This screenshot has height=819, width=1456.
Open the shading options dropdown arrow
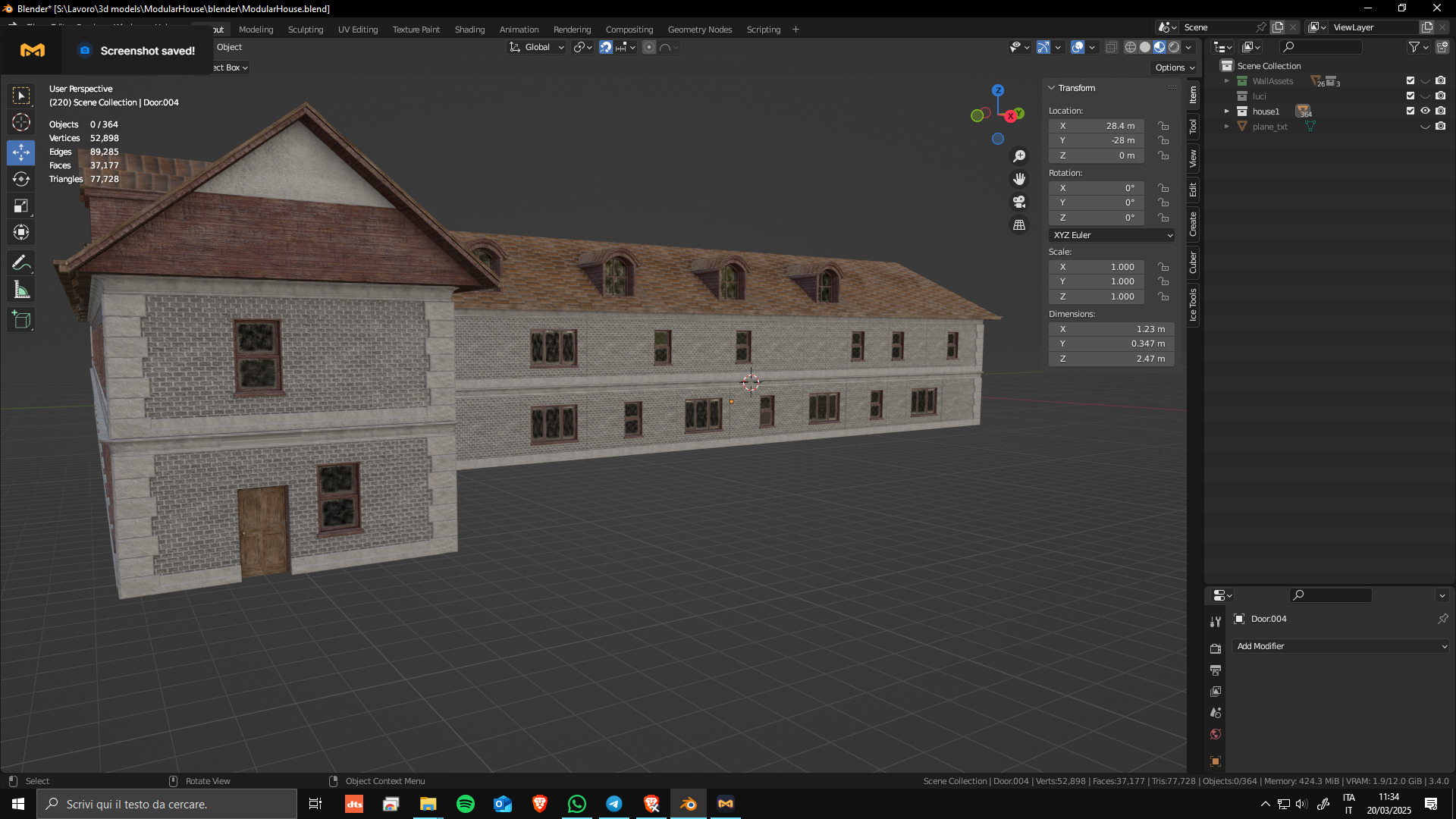[x=1188, y=47]
